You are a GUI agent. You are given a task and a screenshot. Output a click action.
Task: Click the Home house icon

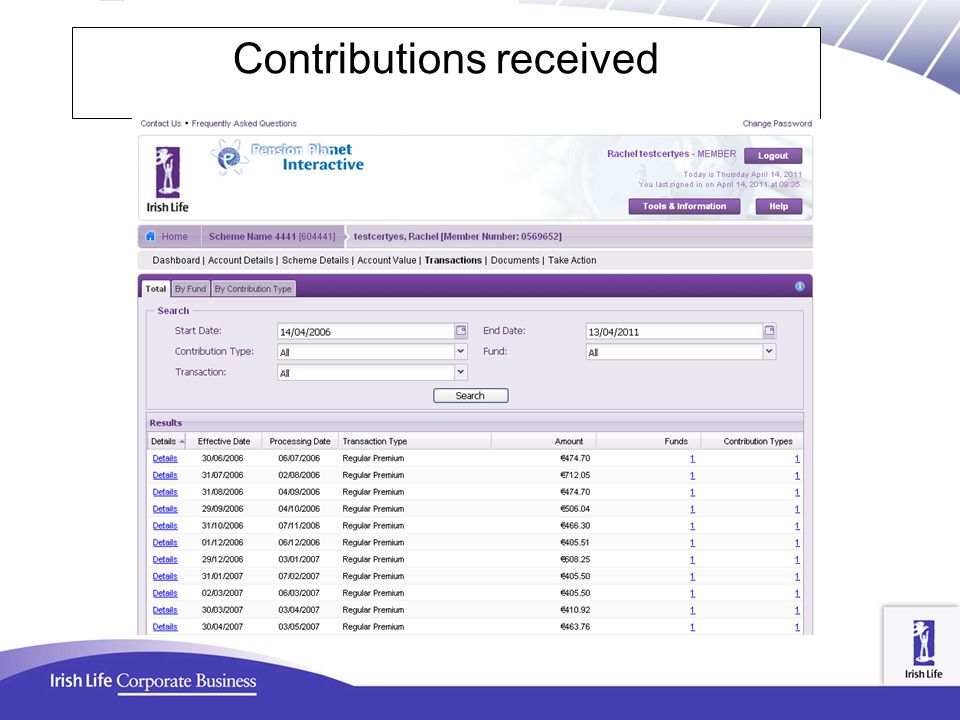pyautogui.click(x=151, y=236)
